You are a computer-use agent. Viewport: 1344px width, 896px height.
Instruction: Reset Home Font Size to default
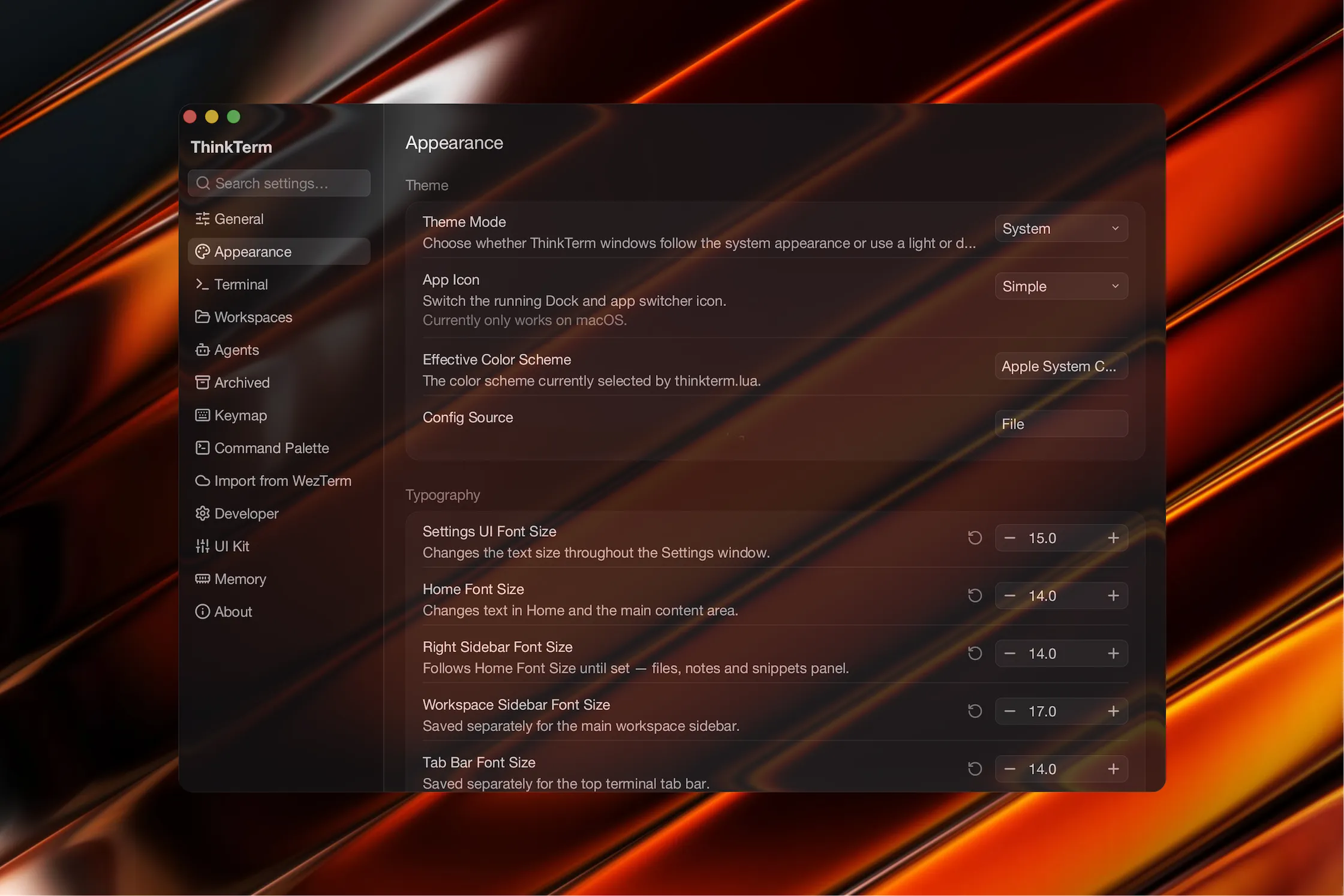point(975,596)
